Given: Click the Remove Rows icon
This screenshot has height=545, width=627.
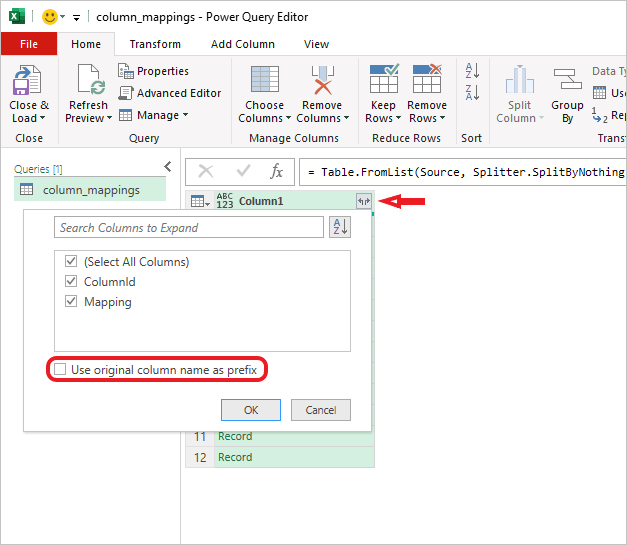Looking at the screenshot, I should pyautogui.click(x=427, y=78).
